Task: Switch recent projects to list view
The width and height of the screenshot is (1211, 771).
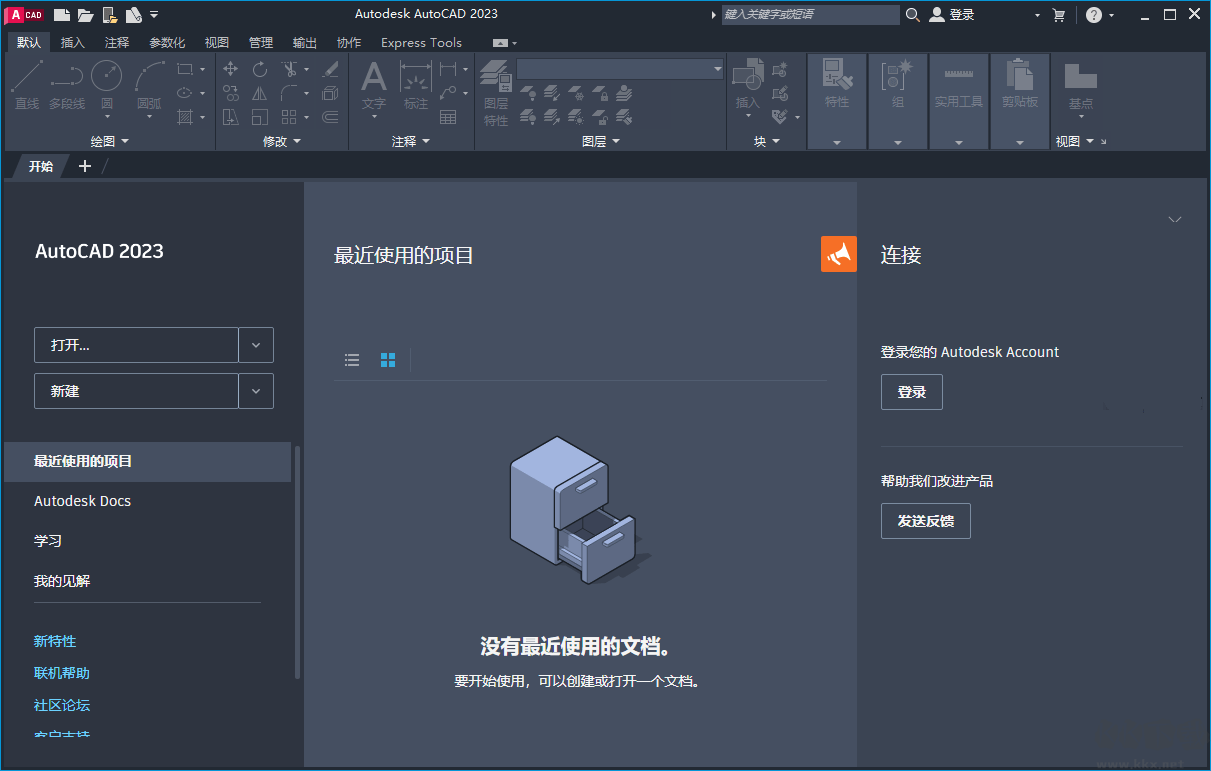Action: [x=351, y=360]
